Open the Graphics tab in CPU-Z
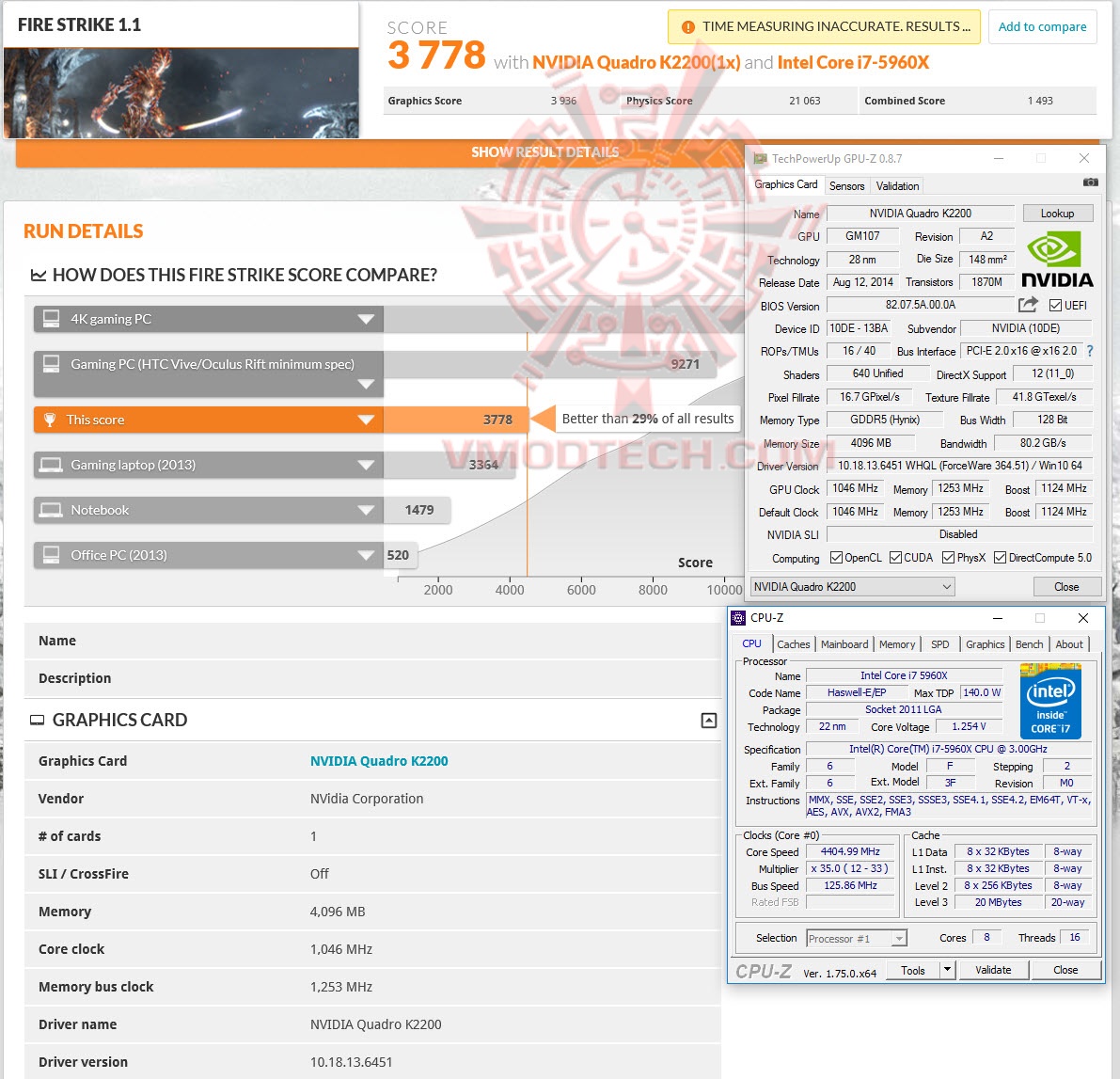The image size is (1120, 1079). pos(985,643)
